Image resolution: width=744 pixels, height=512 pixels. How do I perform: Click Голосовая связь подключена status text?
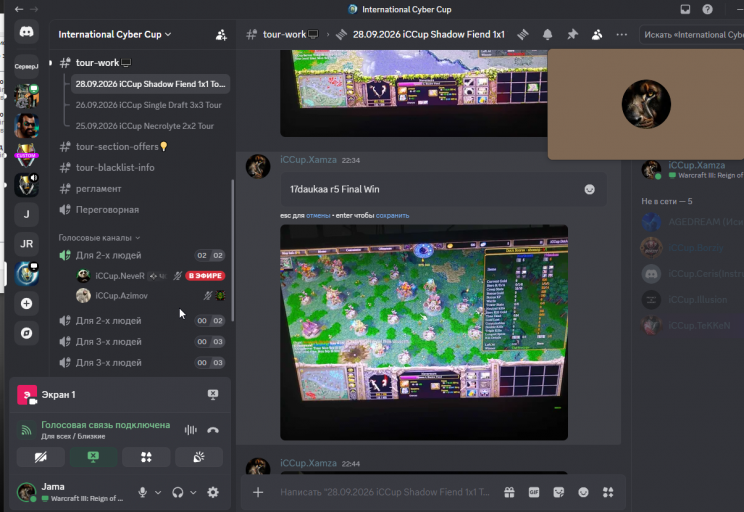[105, 425]
